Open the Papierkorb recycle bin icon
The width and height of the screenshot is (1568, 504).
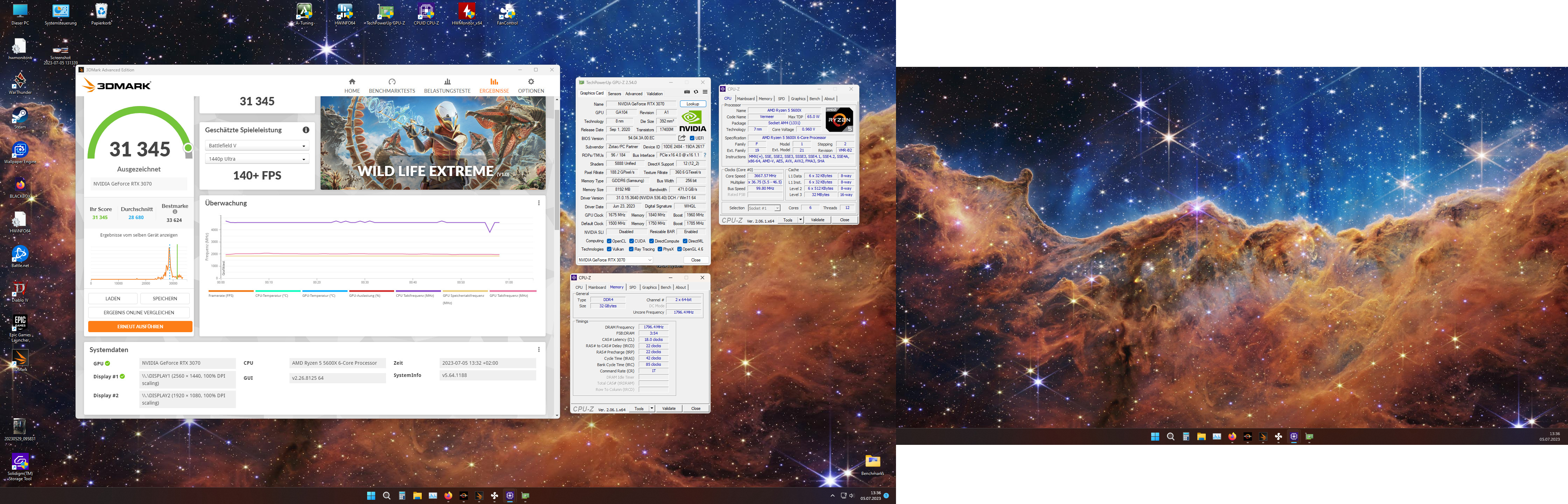point(101,14)
